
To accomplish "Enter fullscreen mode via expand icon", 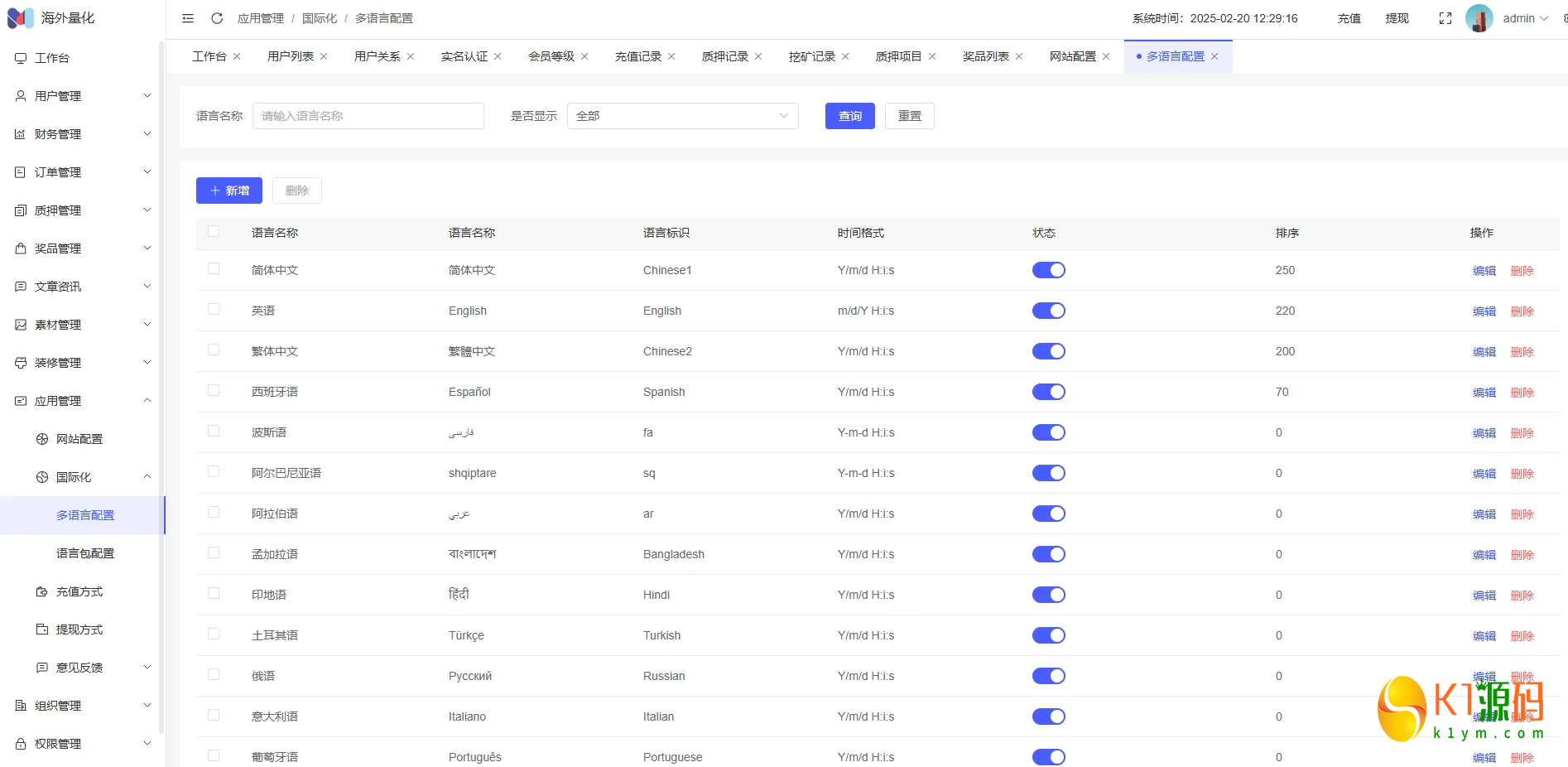I will (x=1445, y=18).
